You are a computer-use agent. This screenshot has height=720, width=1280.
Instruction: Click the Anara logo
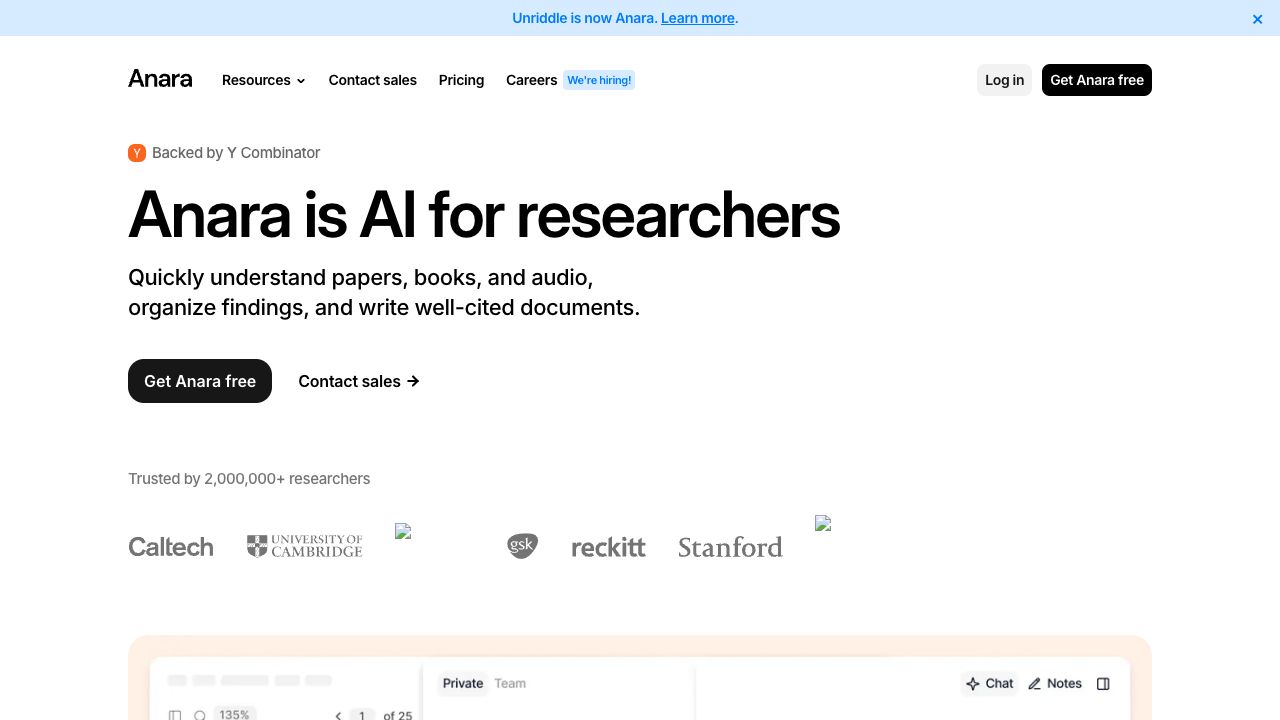pyautogui.click(x=160, y=79)
